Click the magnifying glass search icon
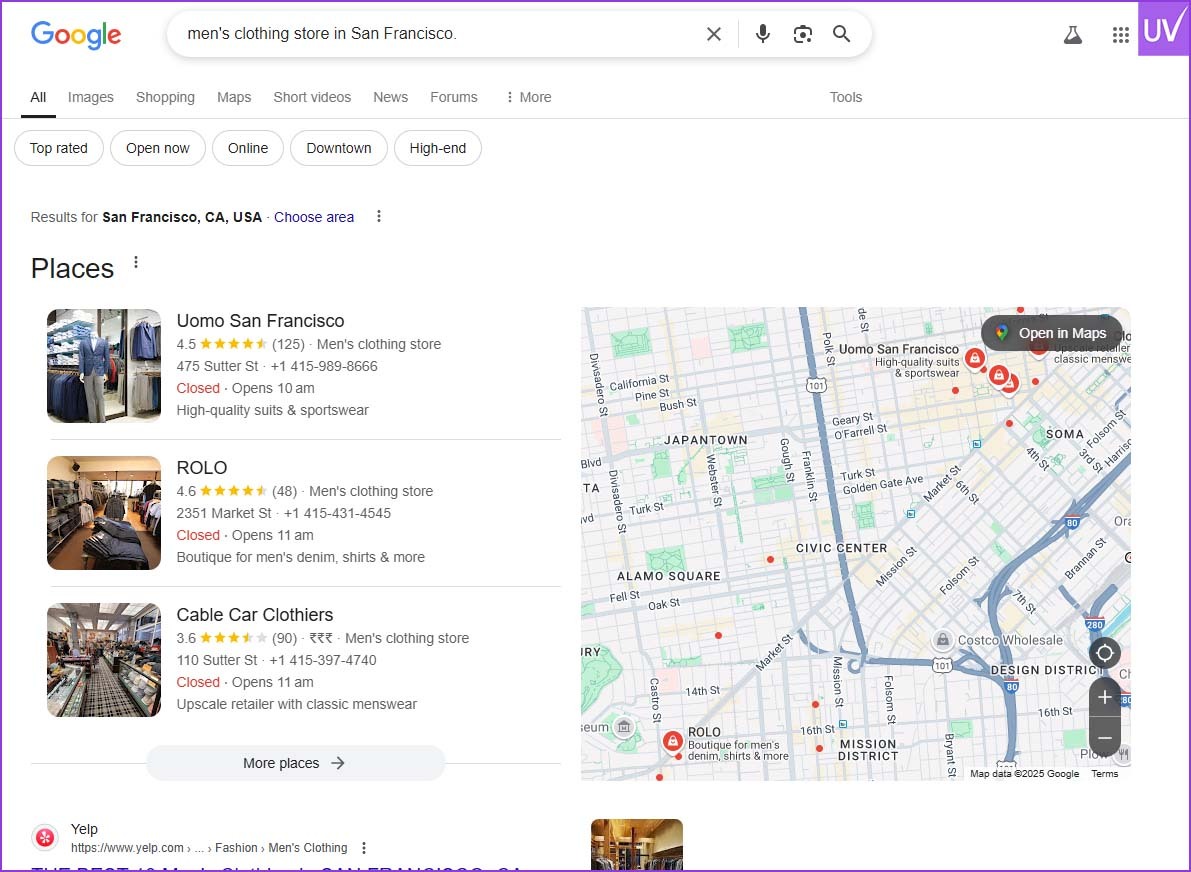Image resolution: width=1191 pixels, height=872 pixels. click(842, 34)
